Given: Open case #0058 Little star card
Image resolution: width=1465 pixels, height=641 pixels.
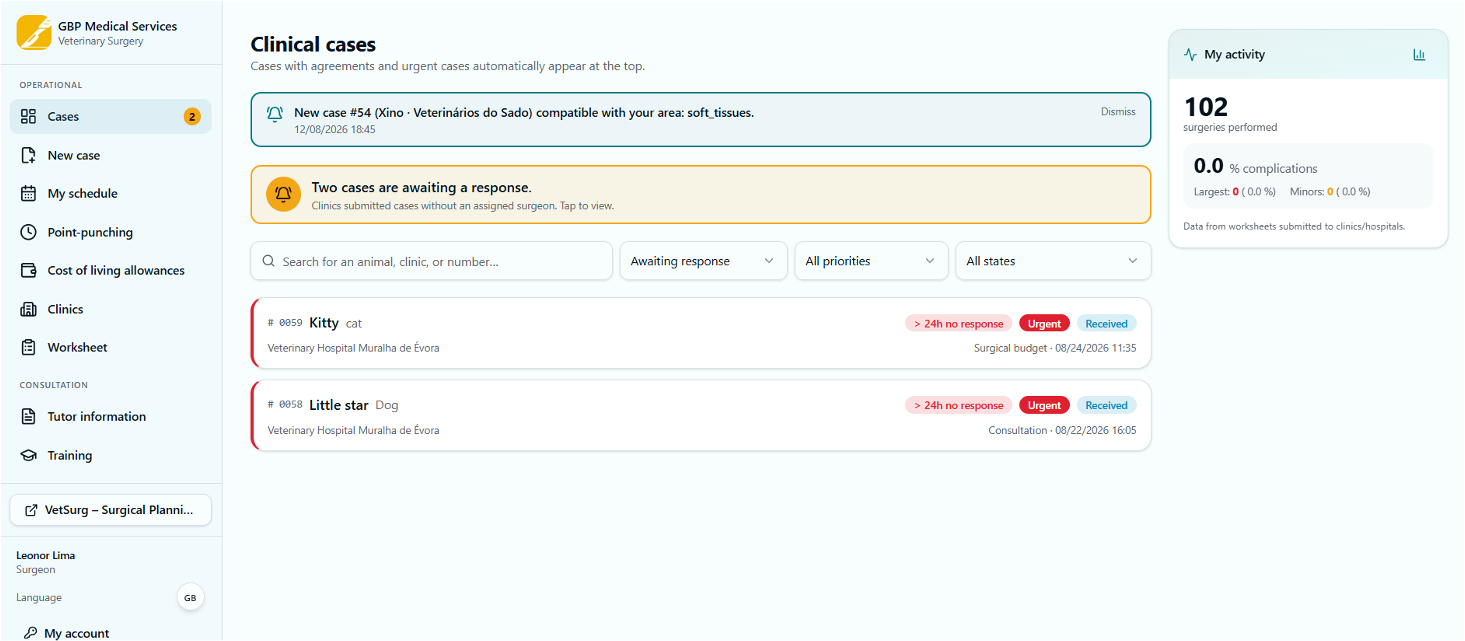Looking at the screenshot, I should coord(700,416).
